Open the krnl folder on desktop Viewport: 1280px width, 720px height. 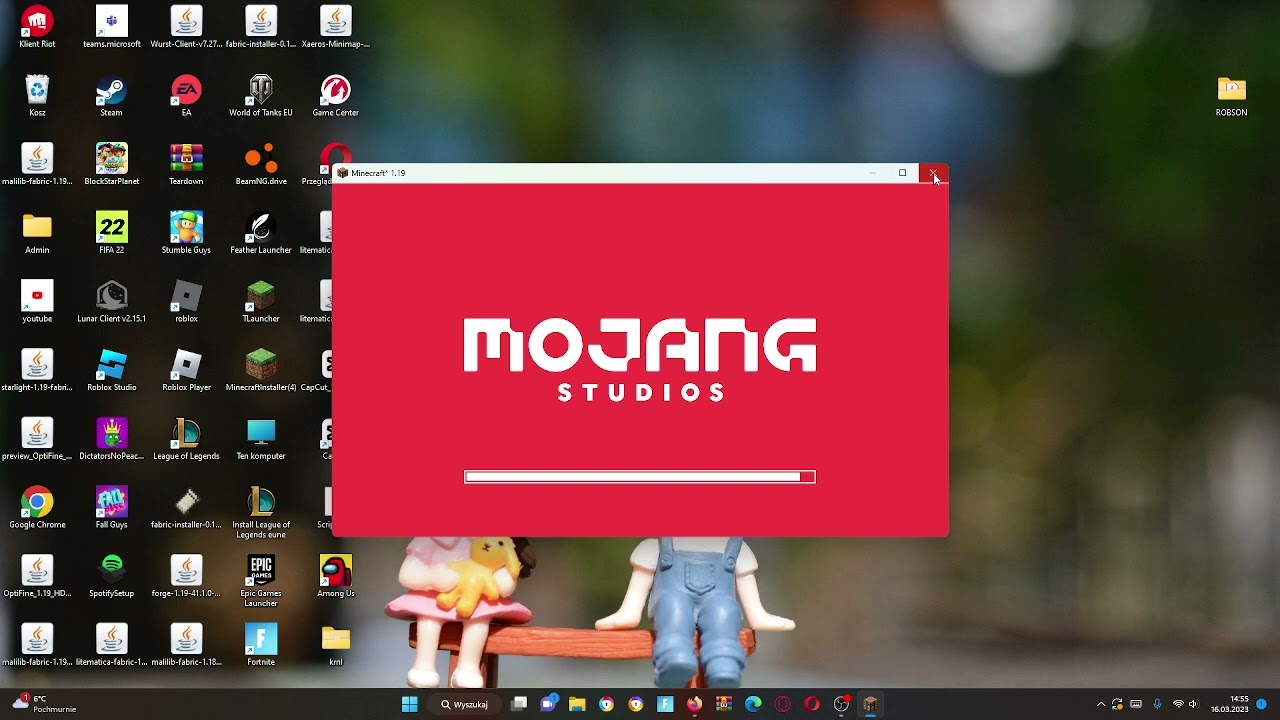(335, 645)
